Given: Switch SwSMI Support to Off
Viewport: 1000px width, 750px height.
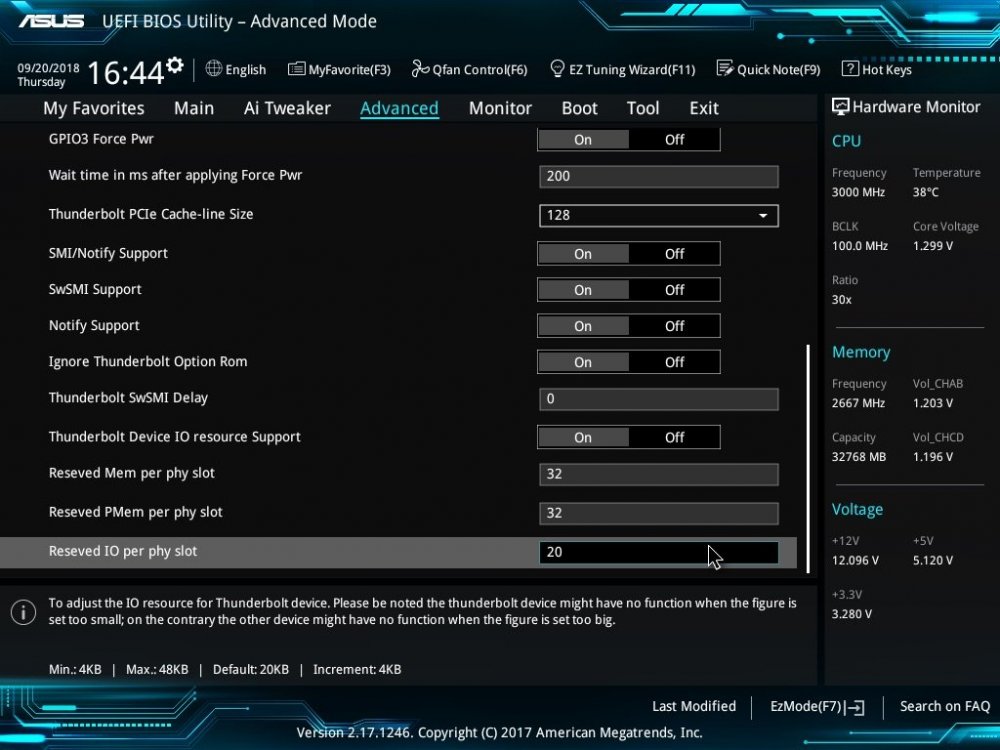Looking at the screenshot, I should point(674,290).
